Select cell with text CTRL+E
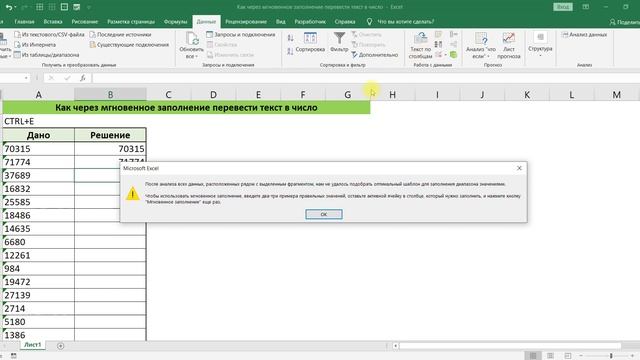This screenshot has width=640, height=360. click(38, 121)
